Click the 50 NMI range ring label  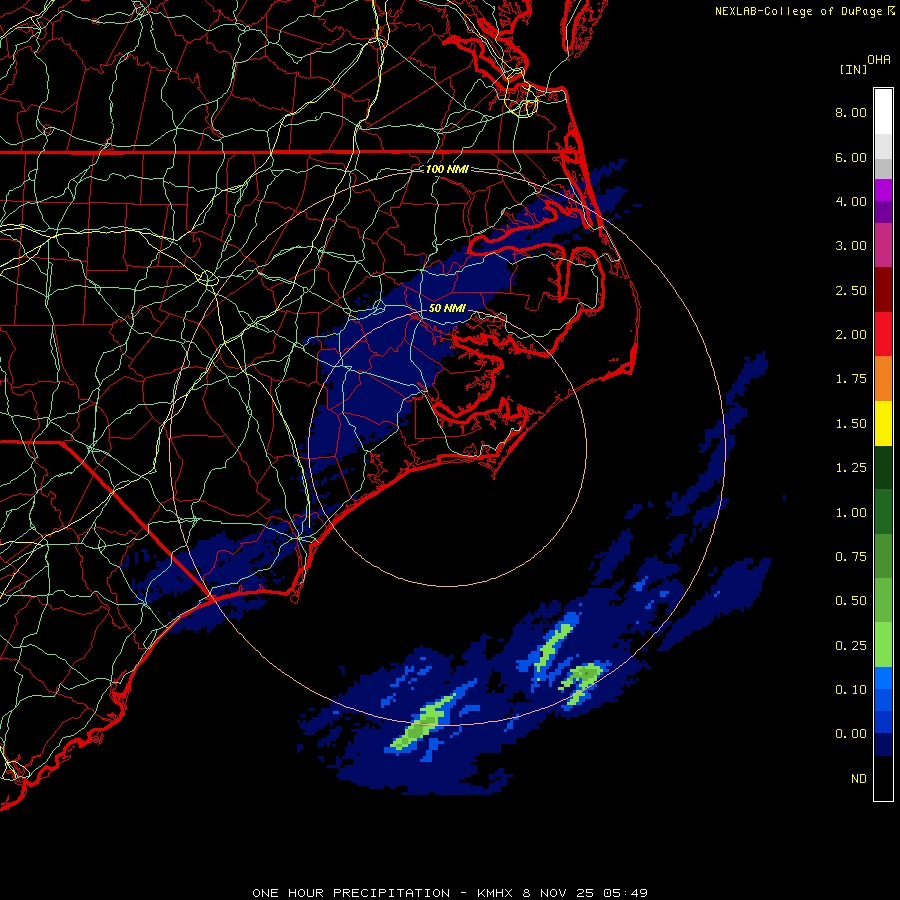pyautogui.click(x=447, y=308)
